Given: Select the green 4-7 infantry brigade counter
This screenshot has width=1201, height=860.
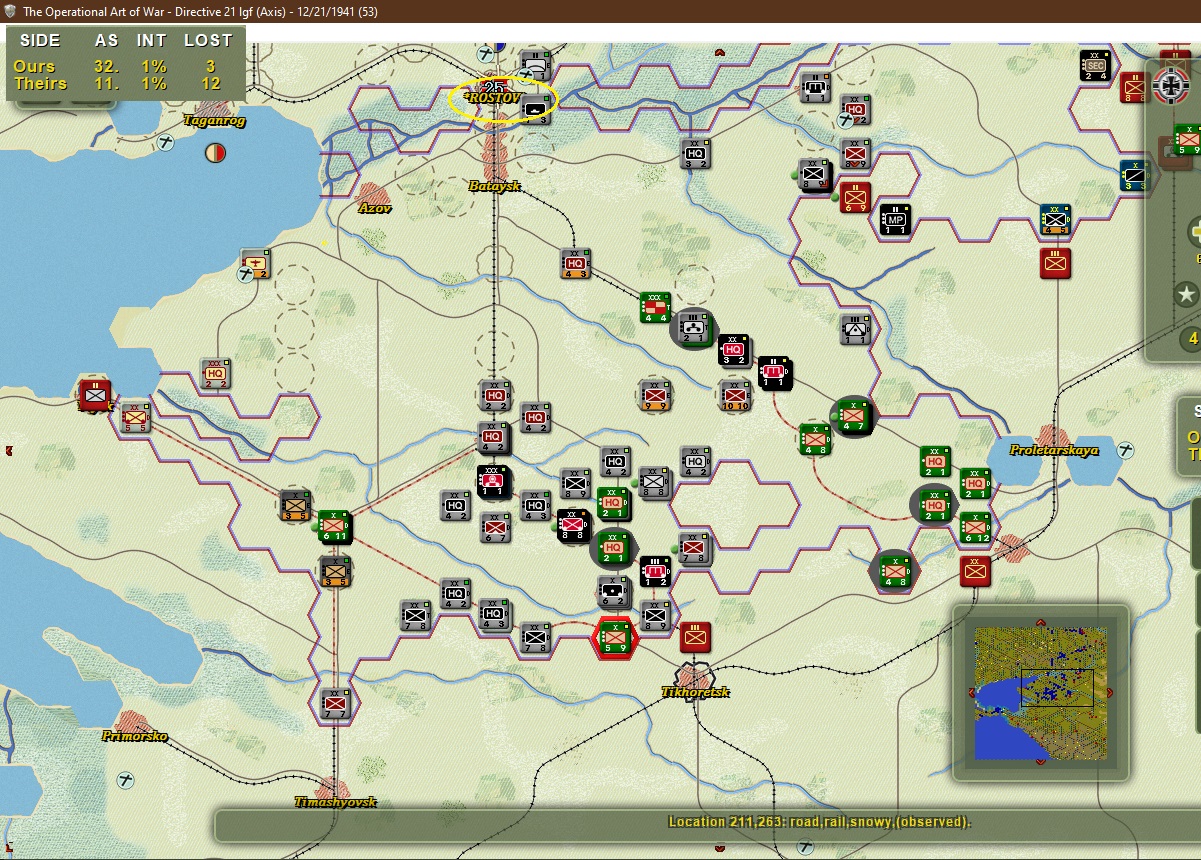Looking at the screenshot, I should pyautogui.click(x=853, y=415).
